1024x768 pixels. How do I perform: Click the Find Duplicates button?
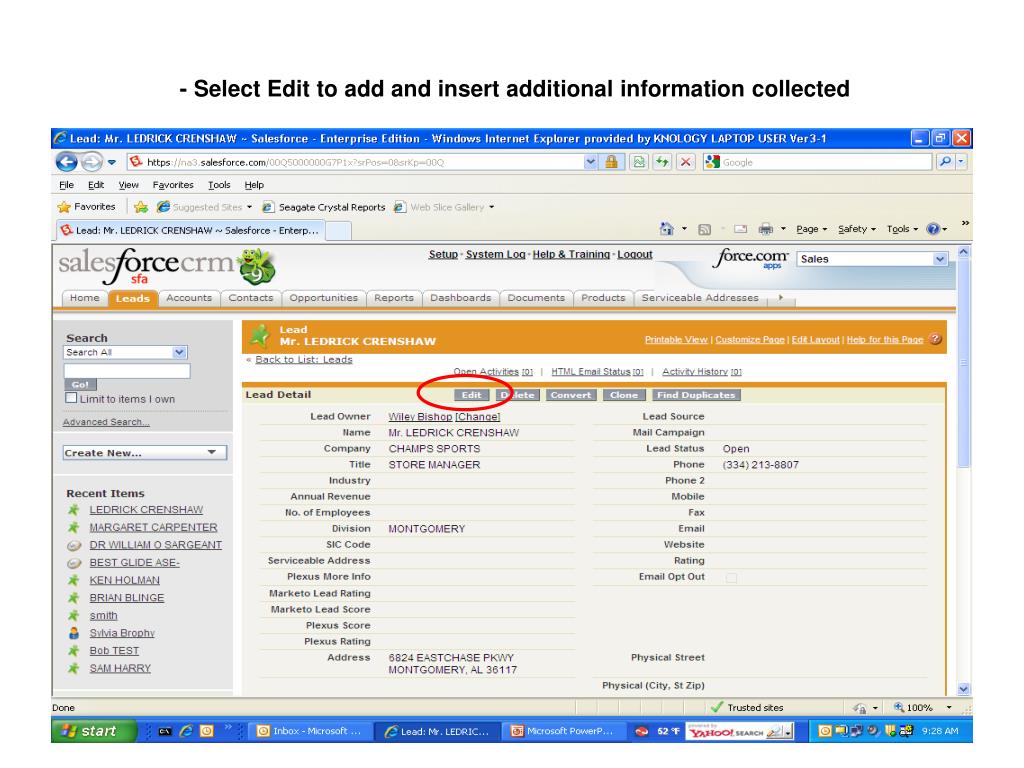(696, 395)
